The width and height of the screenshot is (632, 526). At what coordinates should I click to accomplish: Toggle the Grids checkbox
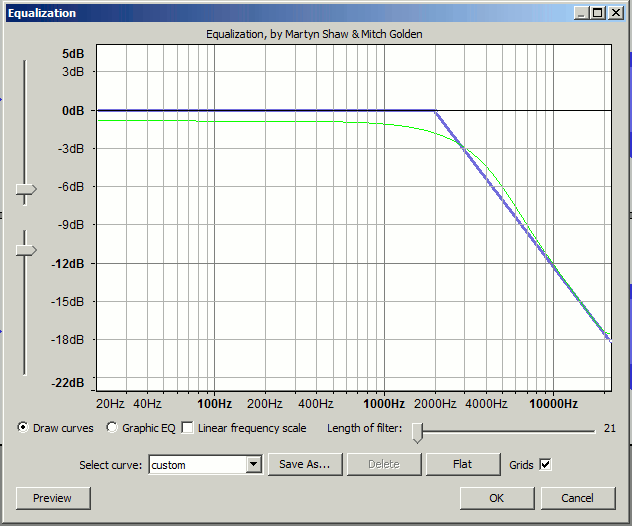pos(545,464)
